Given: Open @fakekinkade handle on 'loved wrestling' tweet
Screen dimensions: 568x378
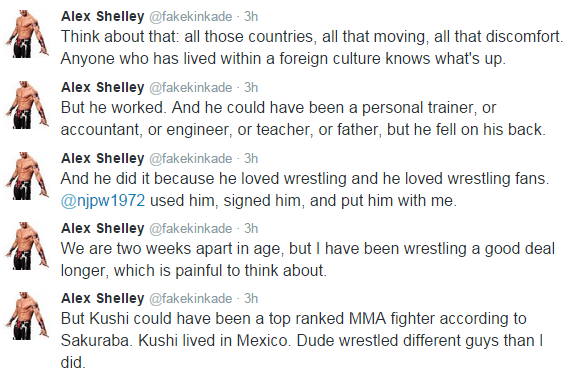Looking at the screenshot, I should tap(191, 159).
